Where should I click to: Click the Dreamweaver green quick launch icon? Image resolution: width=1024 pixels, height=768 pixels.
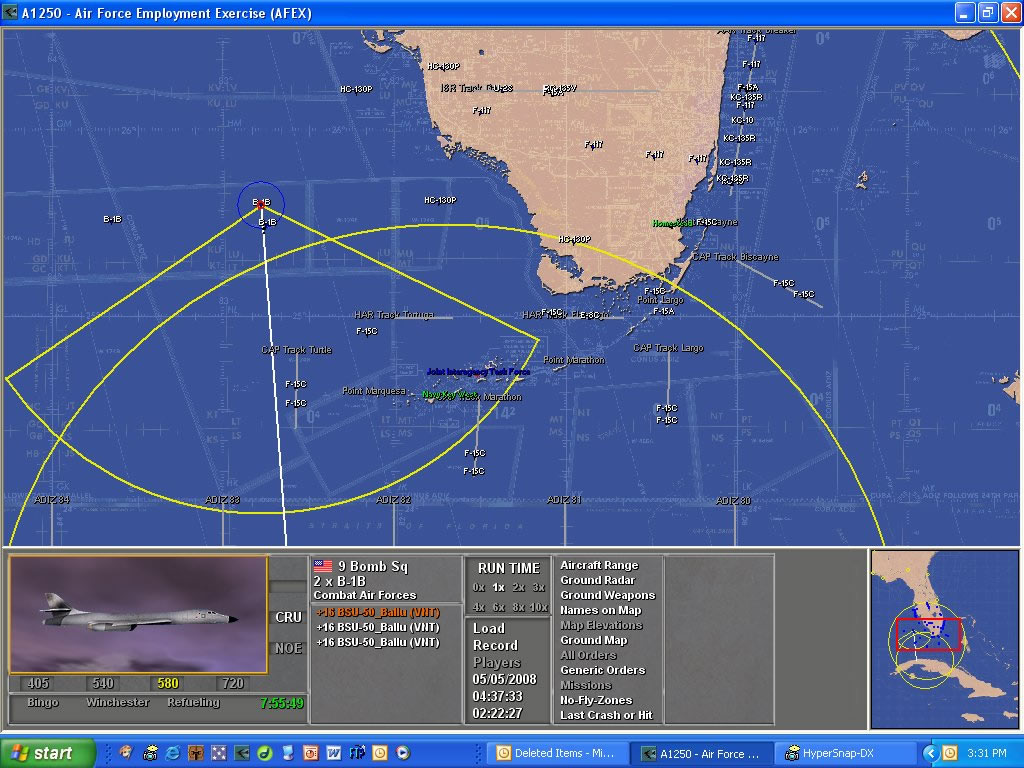tap(264, 753)
